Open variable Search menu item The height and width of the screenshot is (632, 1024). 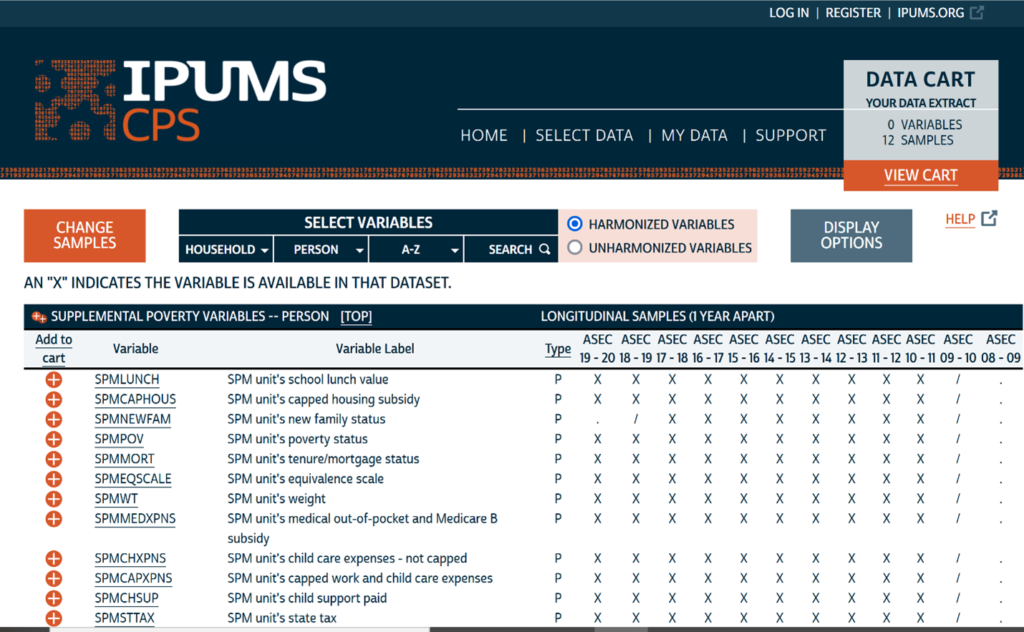tap(511, 249)
